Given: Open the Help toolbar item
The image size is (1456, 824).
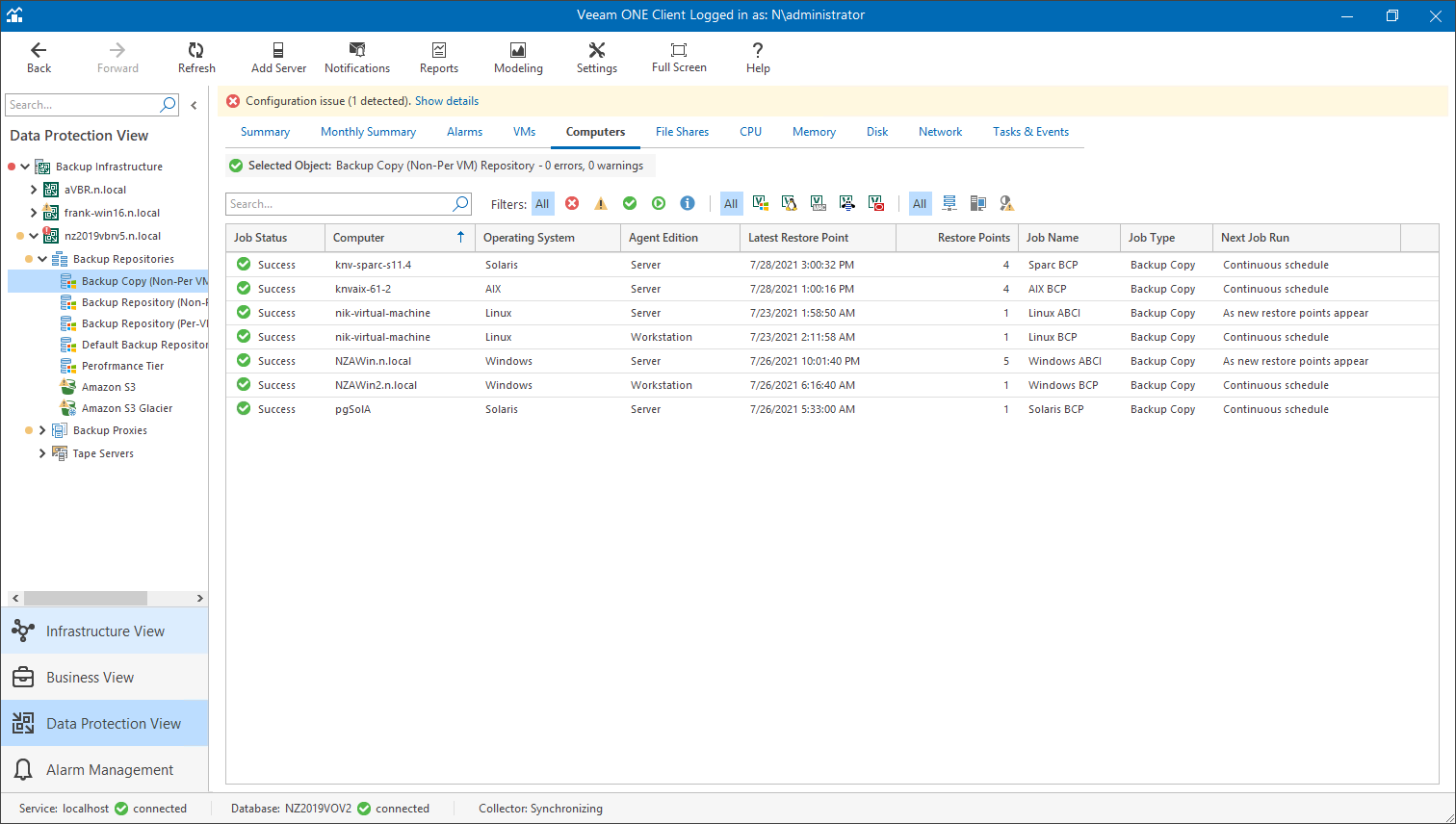Looking at the screenshot, I should (x=758, y=58).
